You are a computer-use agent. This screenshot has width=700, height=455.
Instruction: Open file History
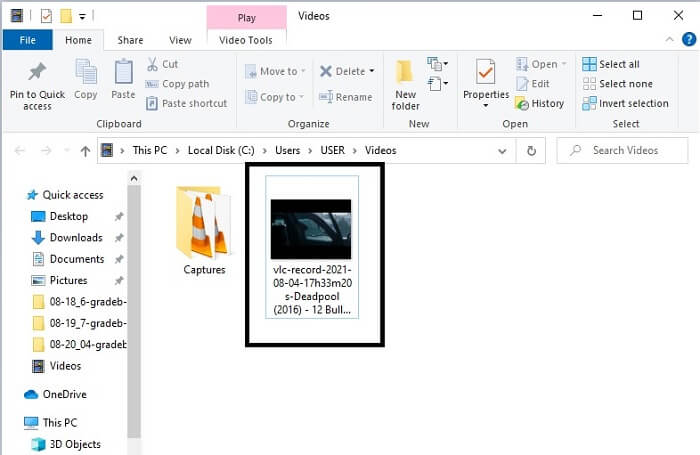(540, 103)
